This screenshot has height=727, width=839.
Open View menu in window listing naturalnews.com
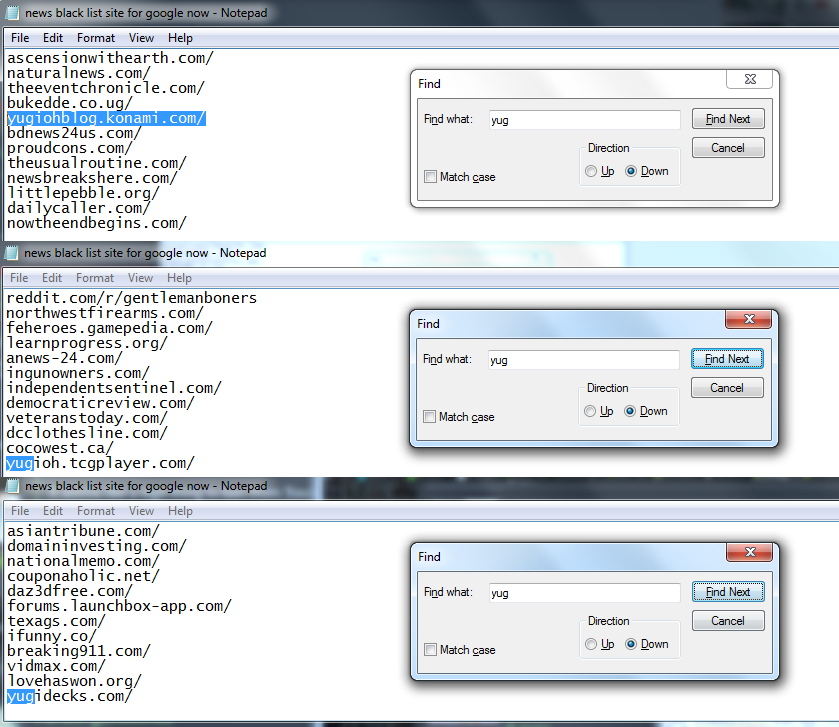141,38
